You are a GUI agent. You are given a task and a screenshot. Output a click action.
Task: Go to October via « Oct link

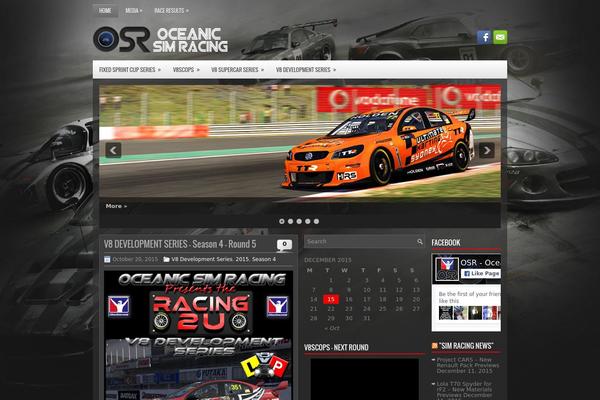pos(331,328)
